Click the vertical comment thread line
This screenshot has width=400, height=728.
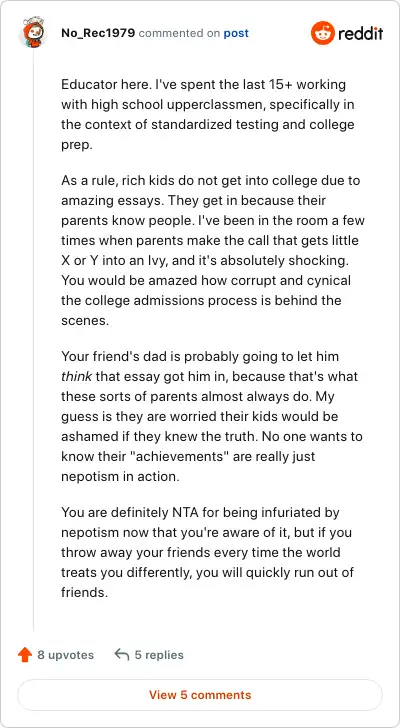click(x=33, y=339)
